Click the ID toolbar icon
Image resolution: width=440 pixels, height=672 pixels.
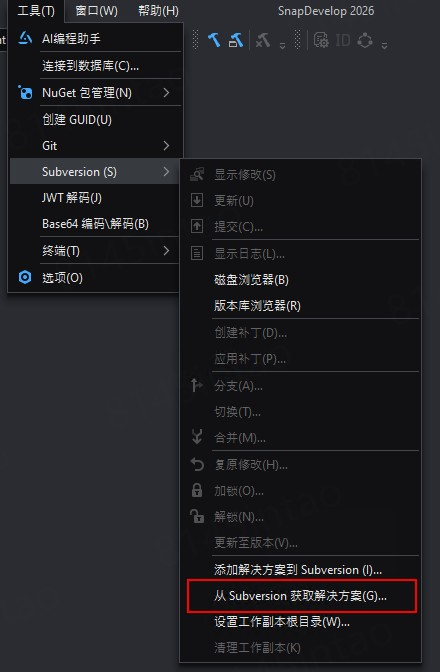point(343,40)
